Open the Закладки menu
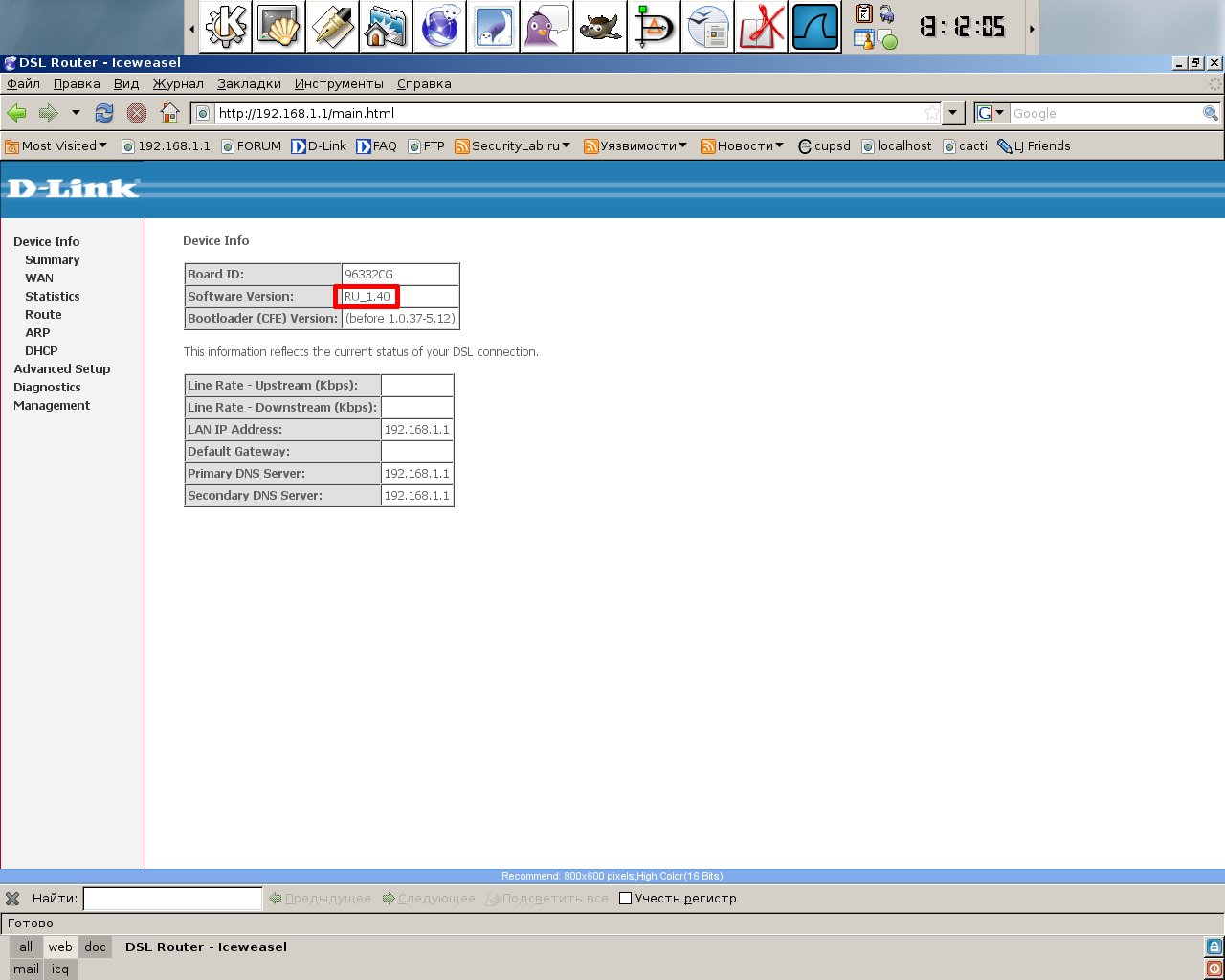Viewport: 1225px width, 980px height. click(x=249, y=84)
